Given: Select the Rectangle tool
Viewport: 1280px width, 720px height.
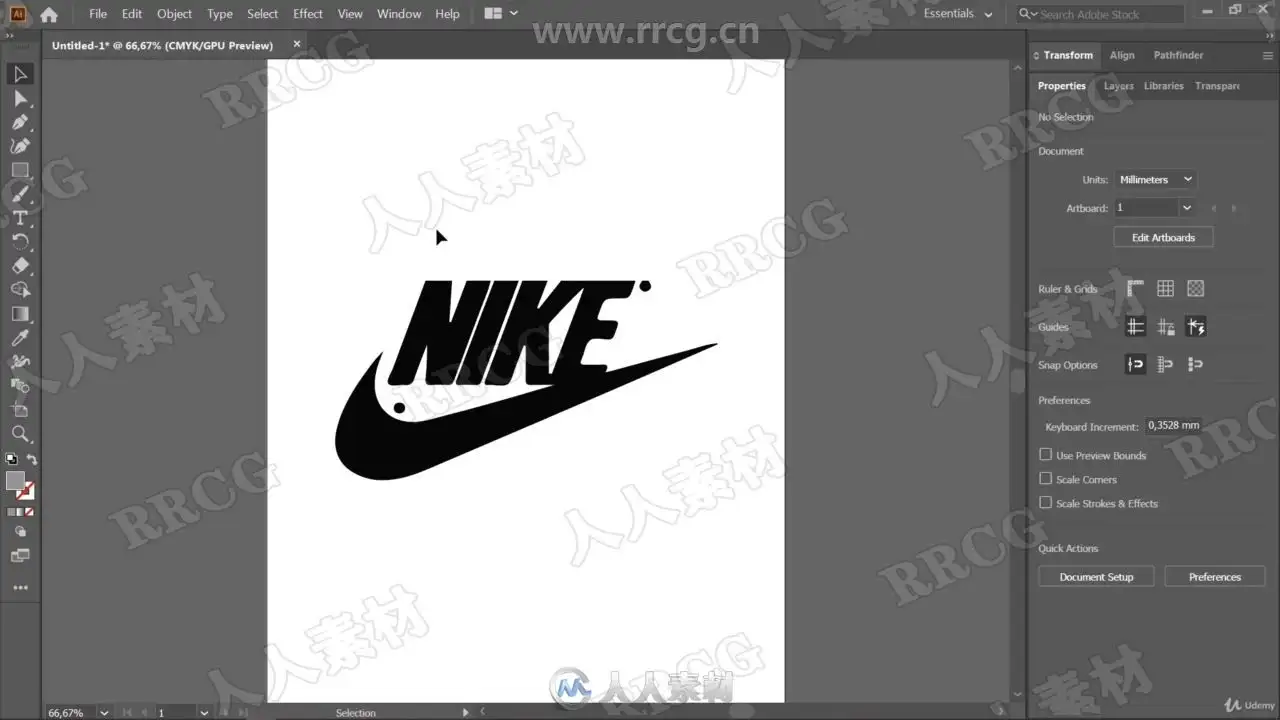Looking at the screenshot, I should (x=20, y=170).
